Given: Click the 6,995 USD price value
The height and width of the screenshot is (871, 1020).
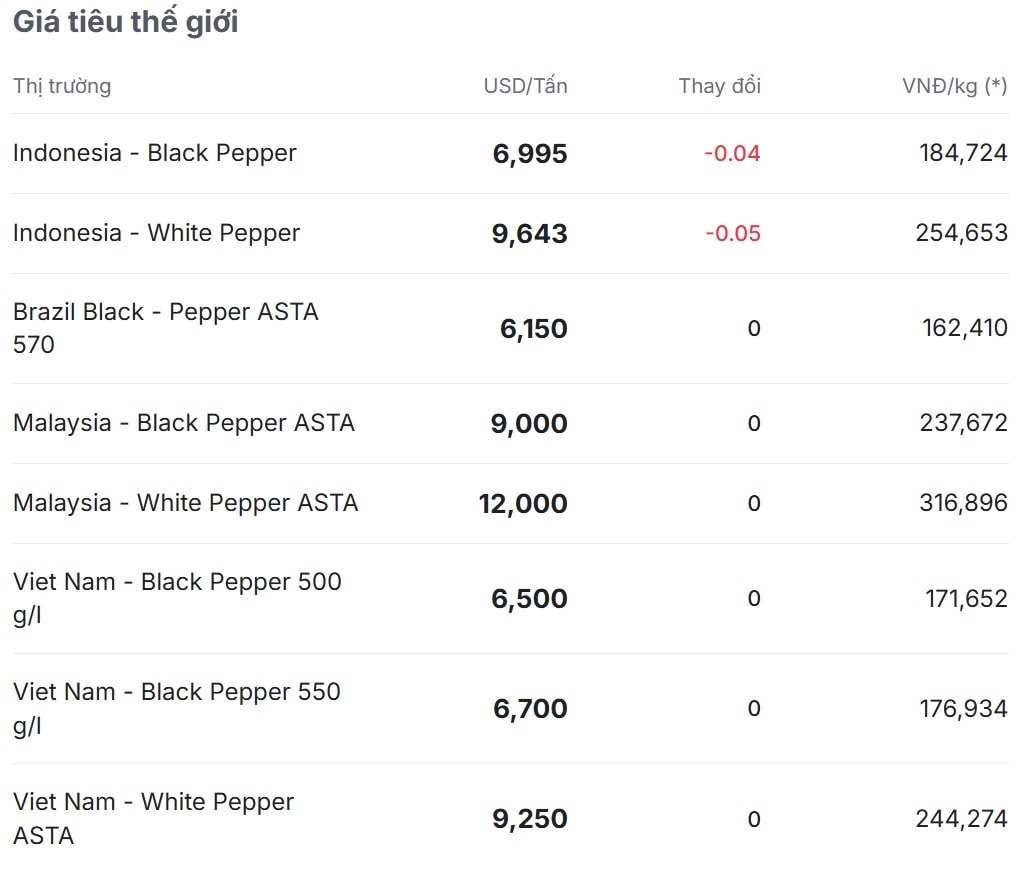Looking at the screenshot, I should tap(530, 154).
